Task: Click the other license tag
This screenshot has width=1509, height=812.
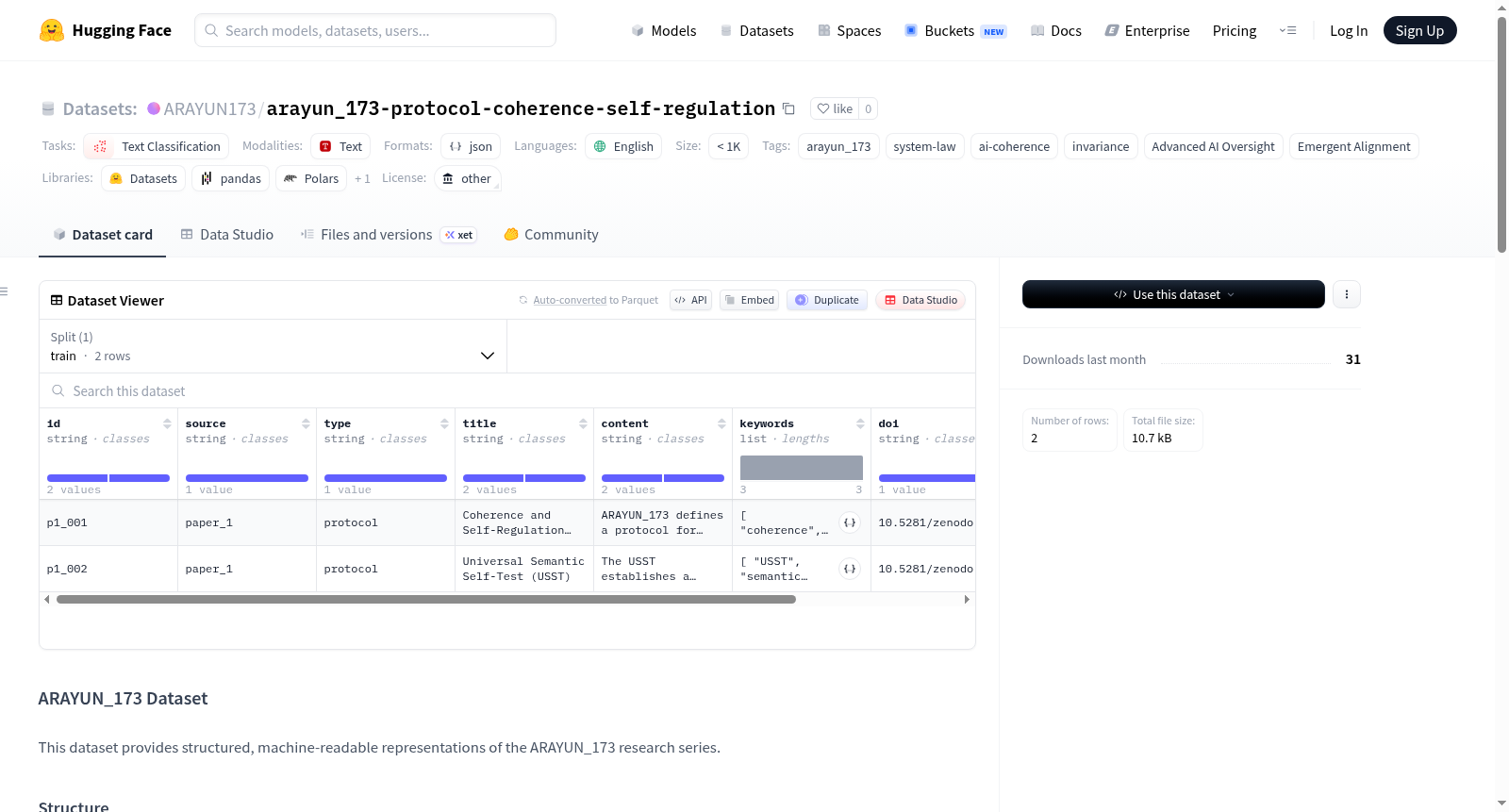Action: click(x=468, y=178)
